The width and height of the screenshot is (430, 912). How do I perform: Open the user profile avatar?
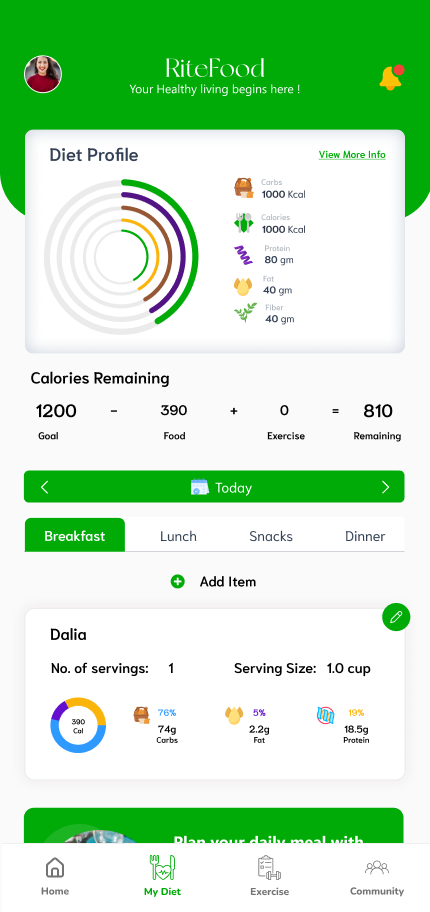pos(43,74)
